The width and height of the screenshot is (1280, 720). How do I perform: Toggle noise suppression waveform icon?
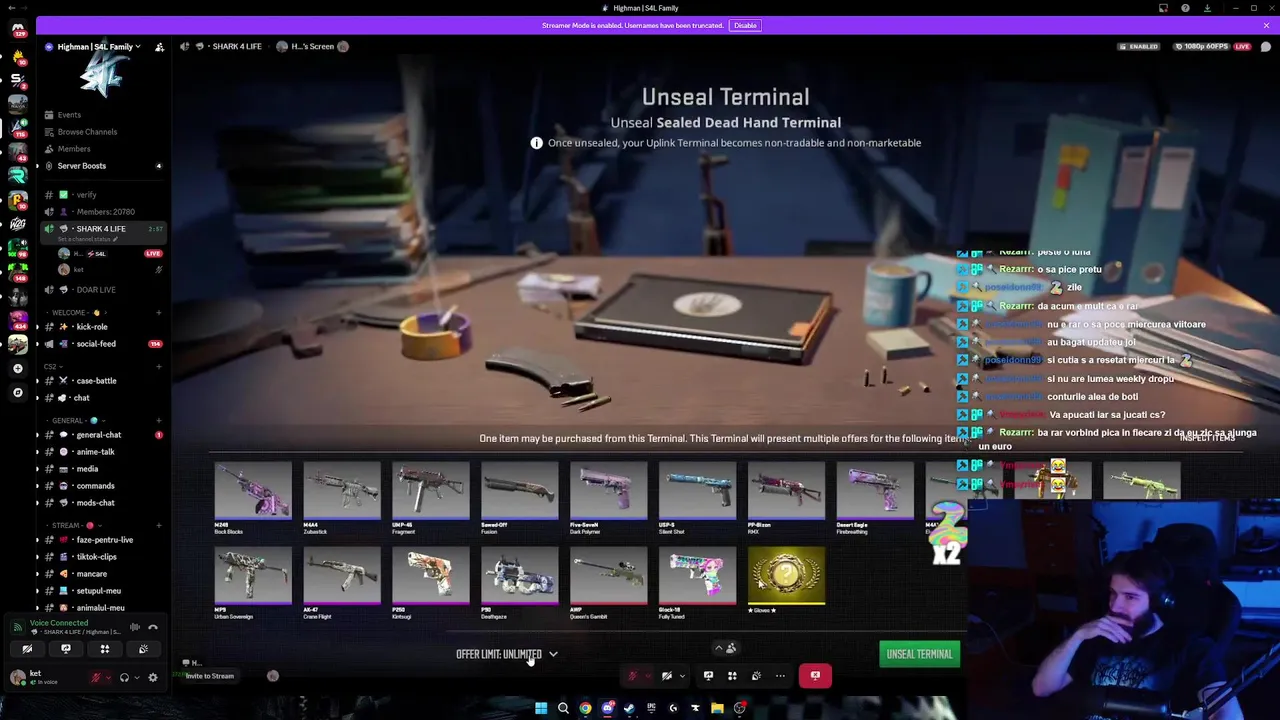pos(135,627)
